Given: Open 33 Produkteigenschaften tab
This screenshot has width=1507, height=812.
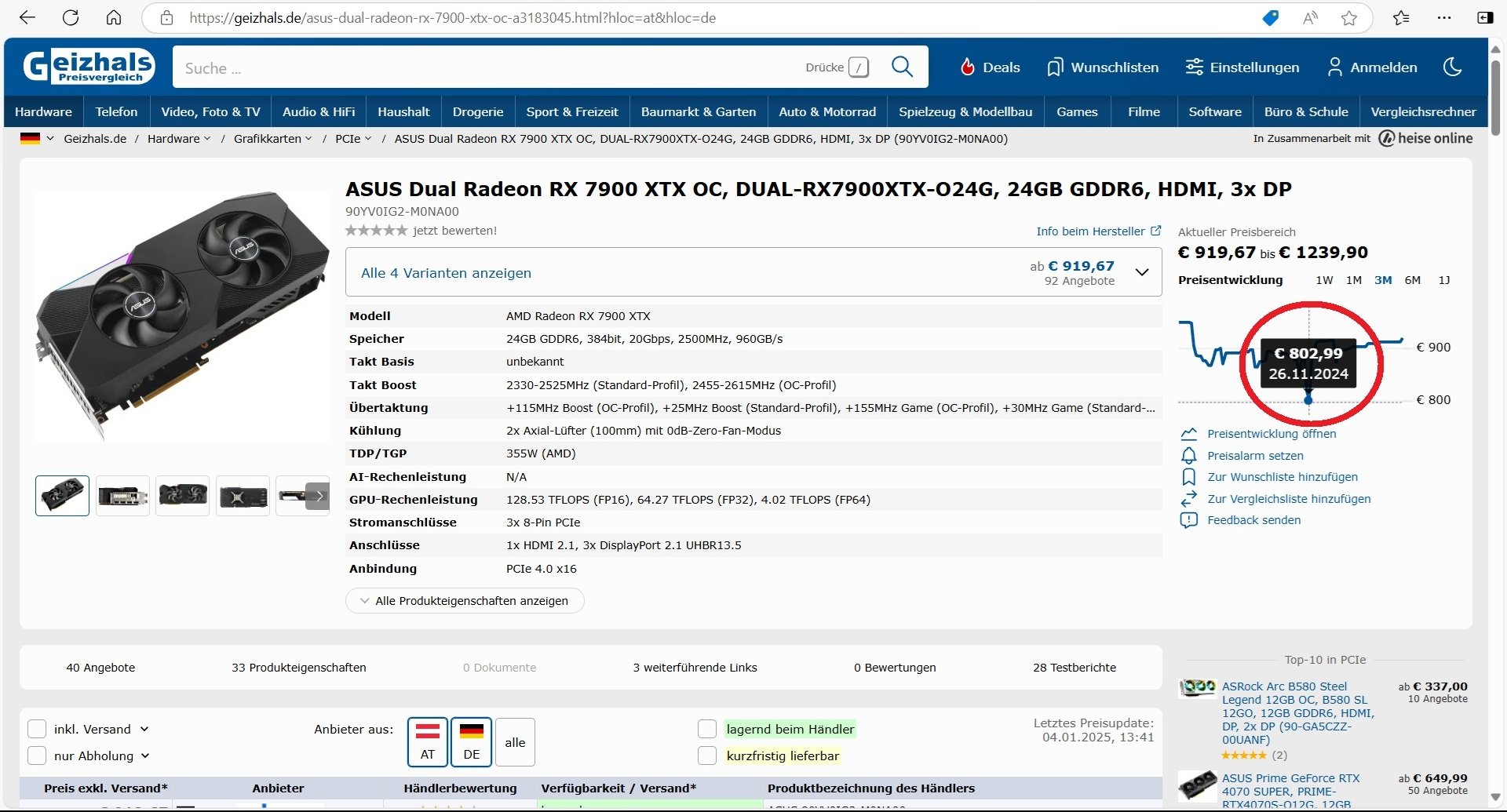Looking at the screenshot, I should (299, 668).
